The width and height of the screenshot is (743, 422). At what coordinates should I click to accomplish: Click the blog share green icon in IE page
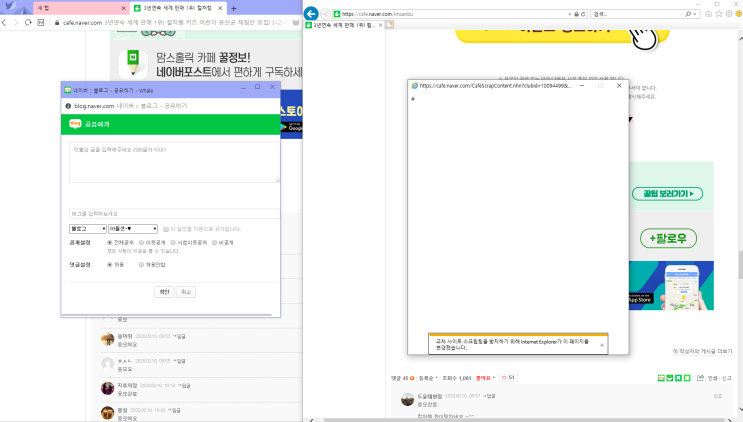661,378
